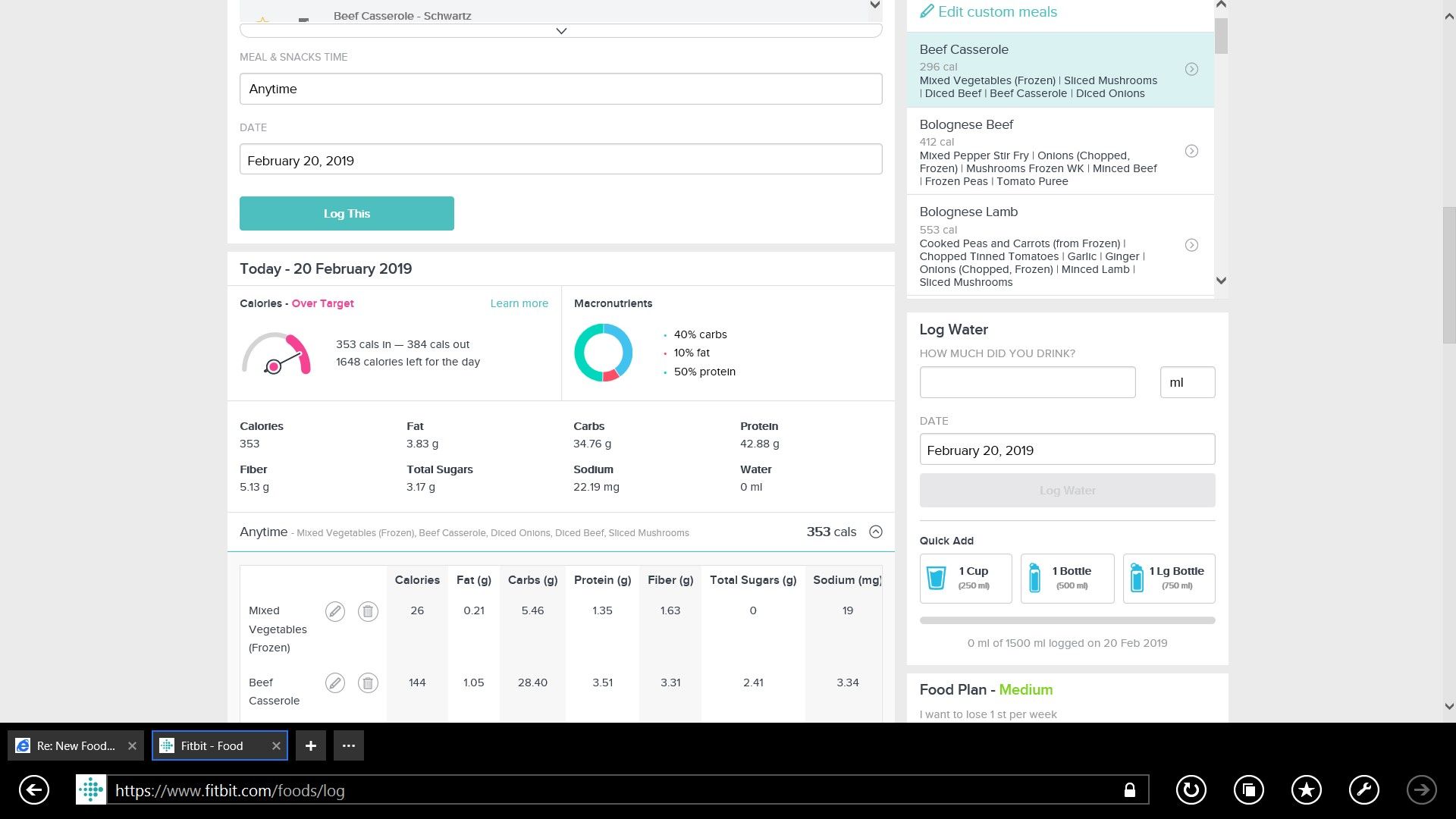
Task: Click the Learn more link
Action: tap(519, 303)
